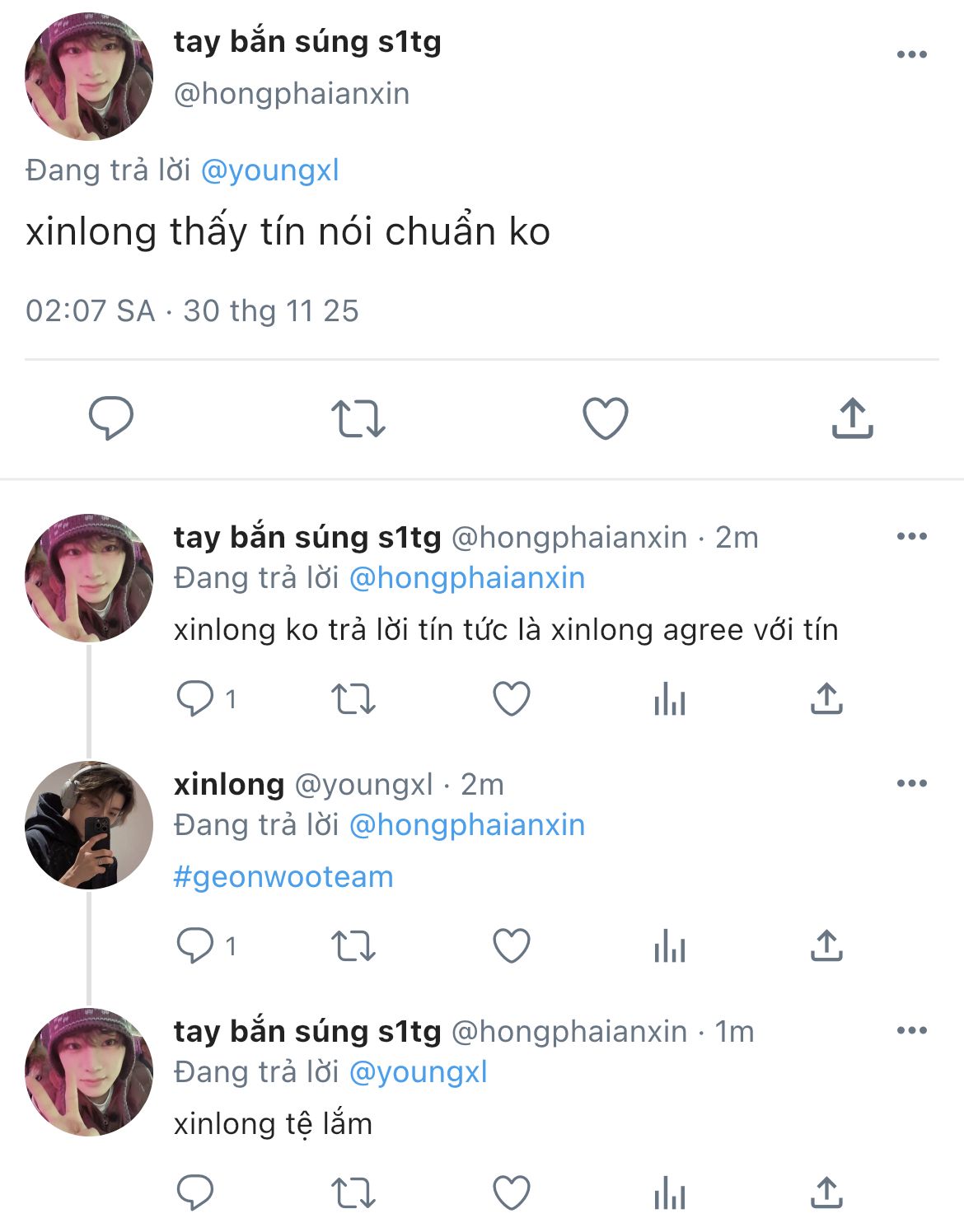Retweet the main tweet

coord(358,418)
